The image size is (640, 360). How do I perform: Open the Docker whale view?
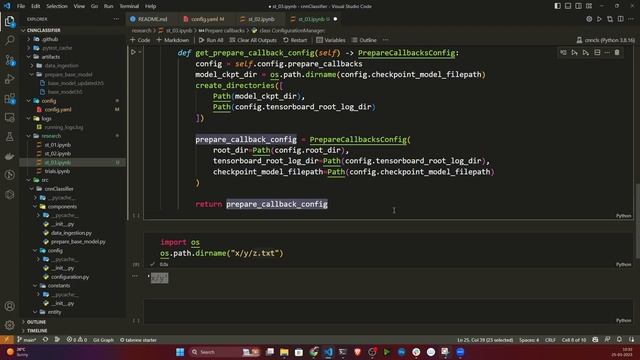coord(9,156)
